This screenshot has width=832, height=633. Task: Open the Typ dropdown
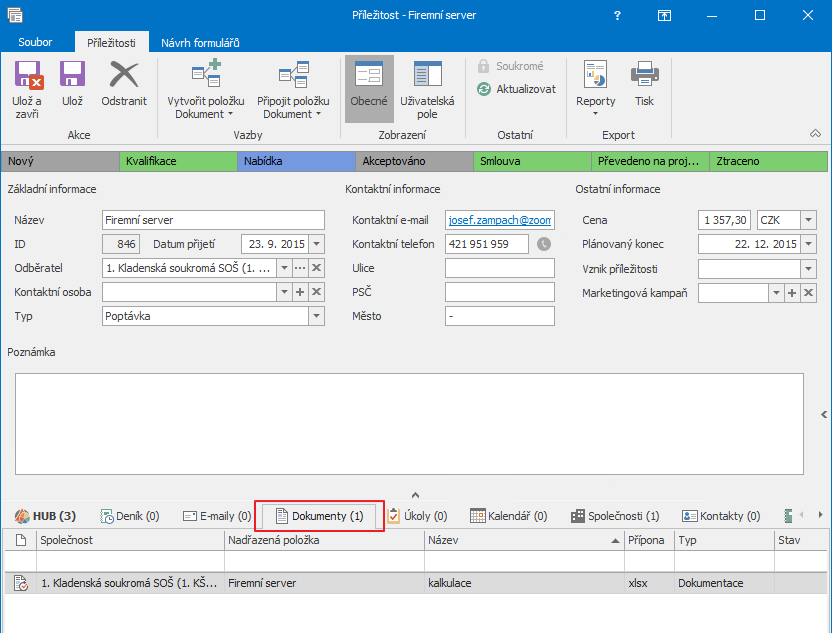coord(316,316)
